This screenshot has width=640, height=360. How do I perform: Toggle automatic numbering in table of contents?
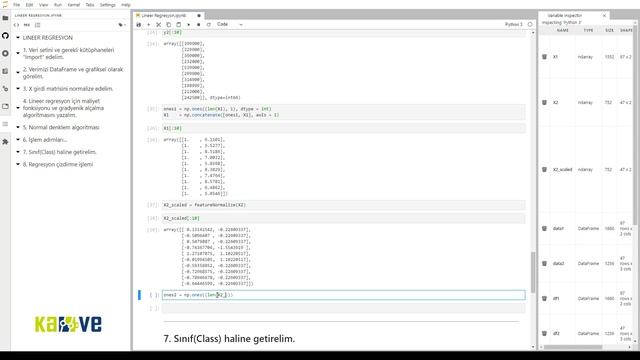(38, 25)
